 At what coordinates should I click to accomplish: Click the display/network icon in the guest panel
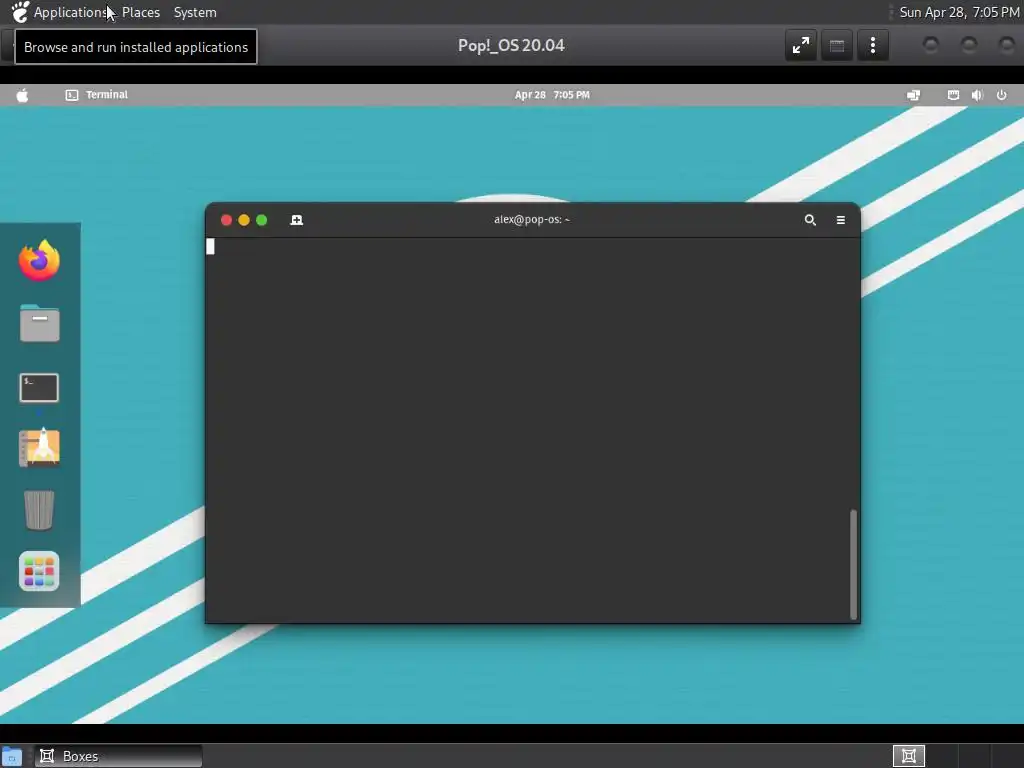tap(914, 95)
